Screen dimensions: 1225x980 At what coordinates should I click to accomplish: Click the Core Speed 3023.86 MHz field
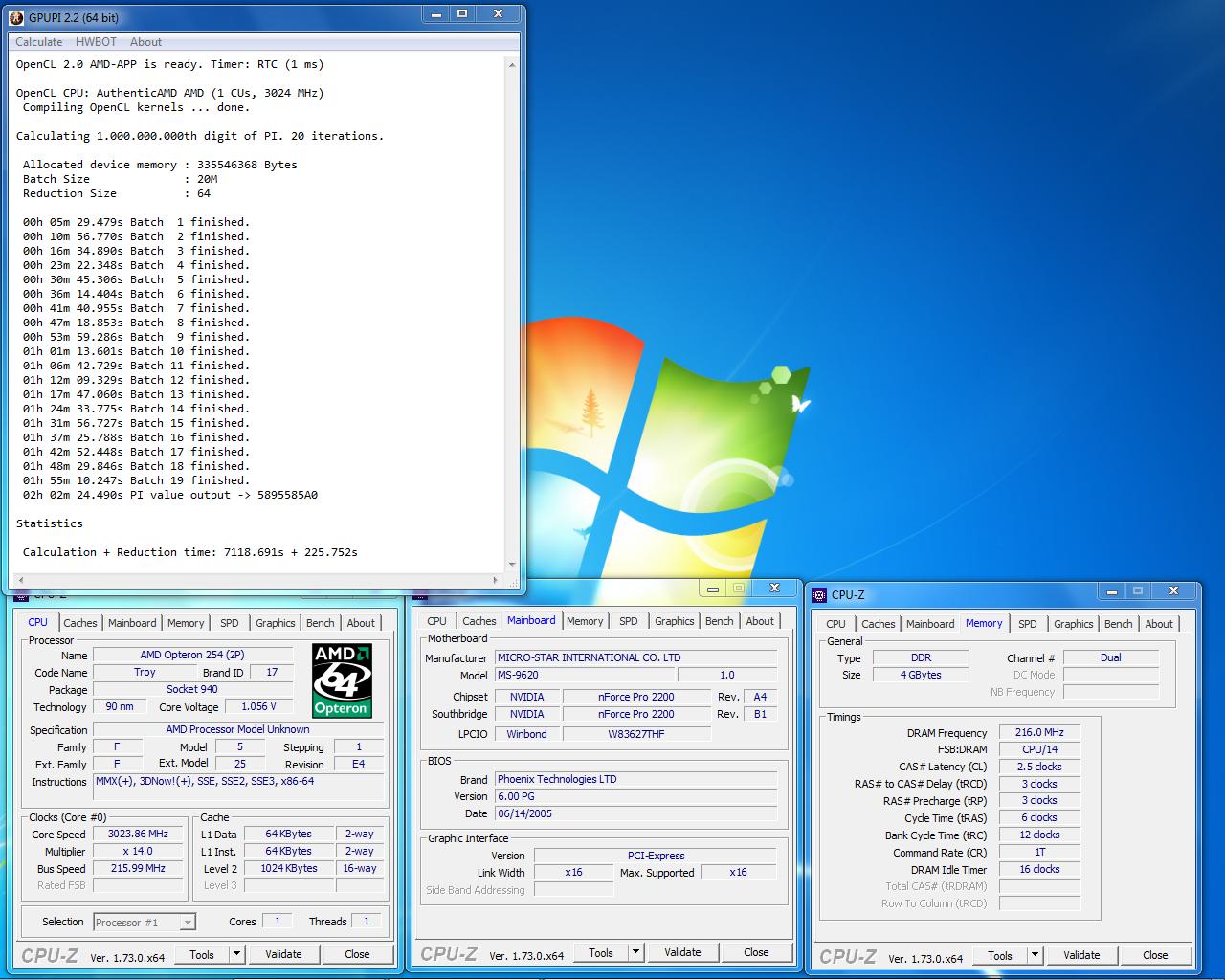pos(138,834)
